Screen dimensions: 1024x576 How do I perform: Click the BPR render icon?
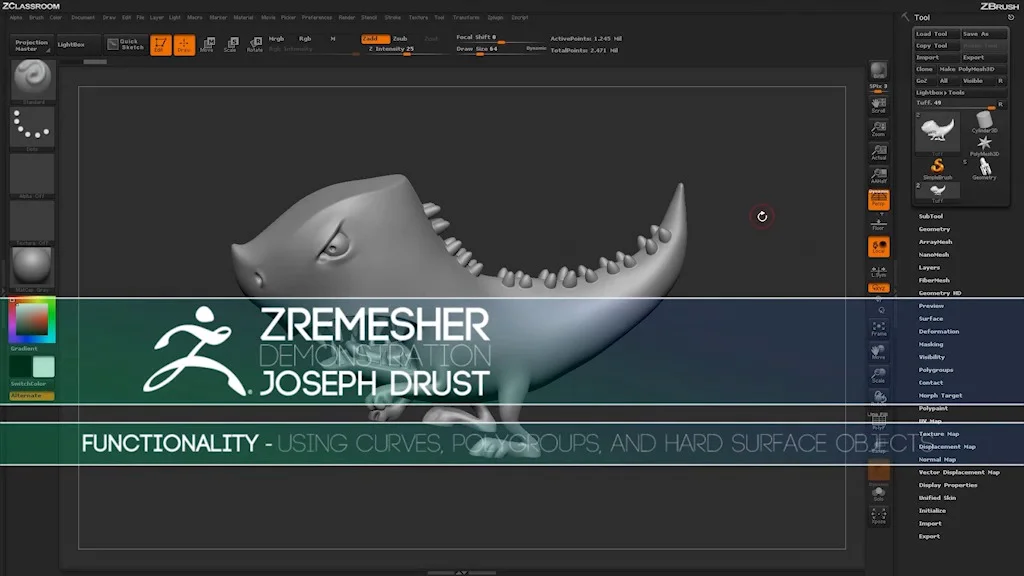878,70
